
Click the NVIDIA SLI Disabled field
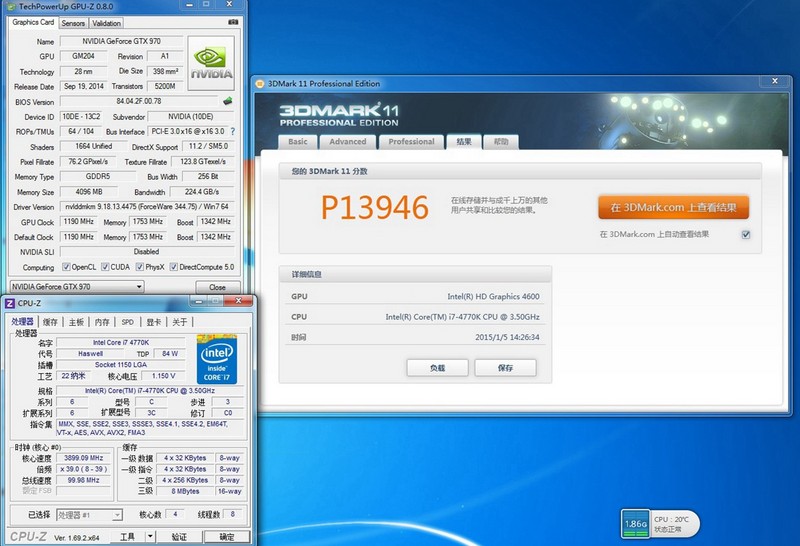pos(147,252)
